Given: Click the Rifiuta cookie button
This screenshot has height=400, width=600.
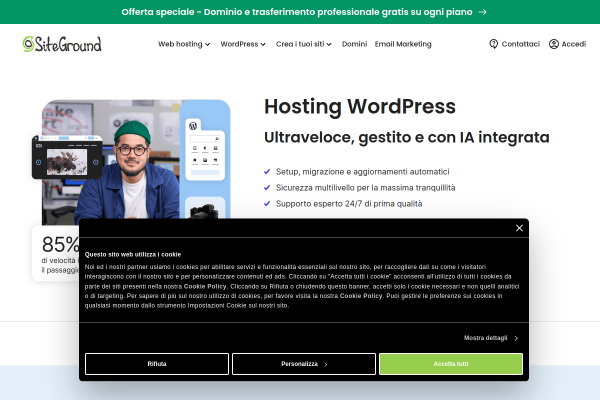Looking at the screenshot, I should click(157, 364).
